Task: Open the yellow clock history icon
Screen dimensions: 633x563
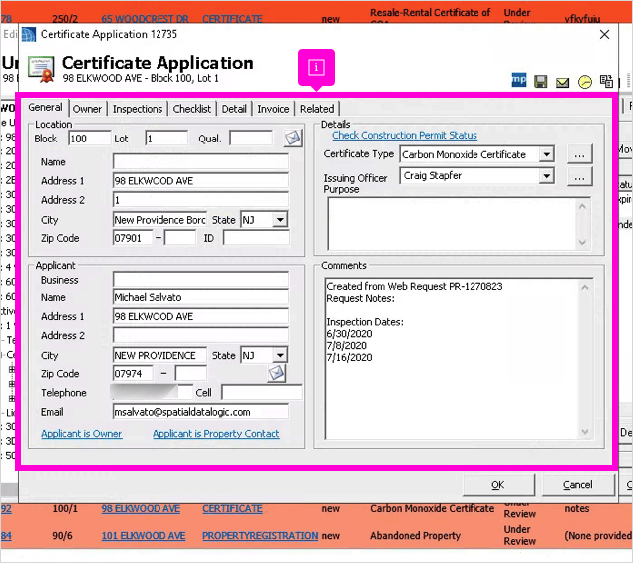Action: pyautogui.click(x=585, y=82)
